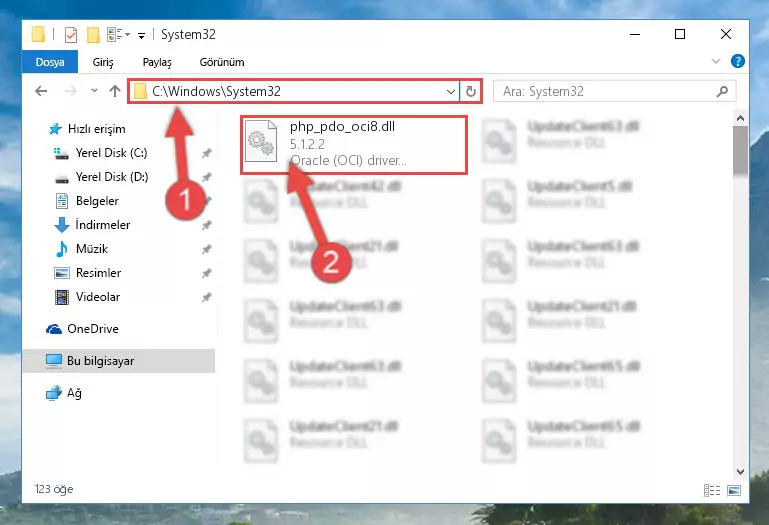Go up one folder level
Image resolution: width=769 pixels, height=525 pixels.
pyautogui.click(x=115, y=91)
